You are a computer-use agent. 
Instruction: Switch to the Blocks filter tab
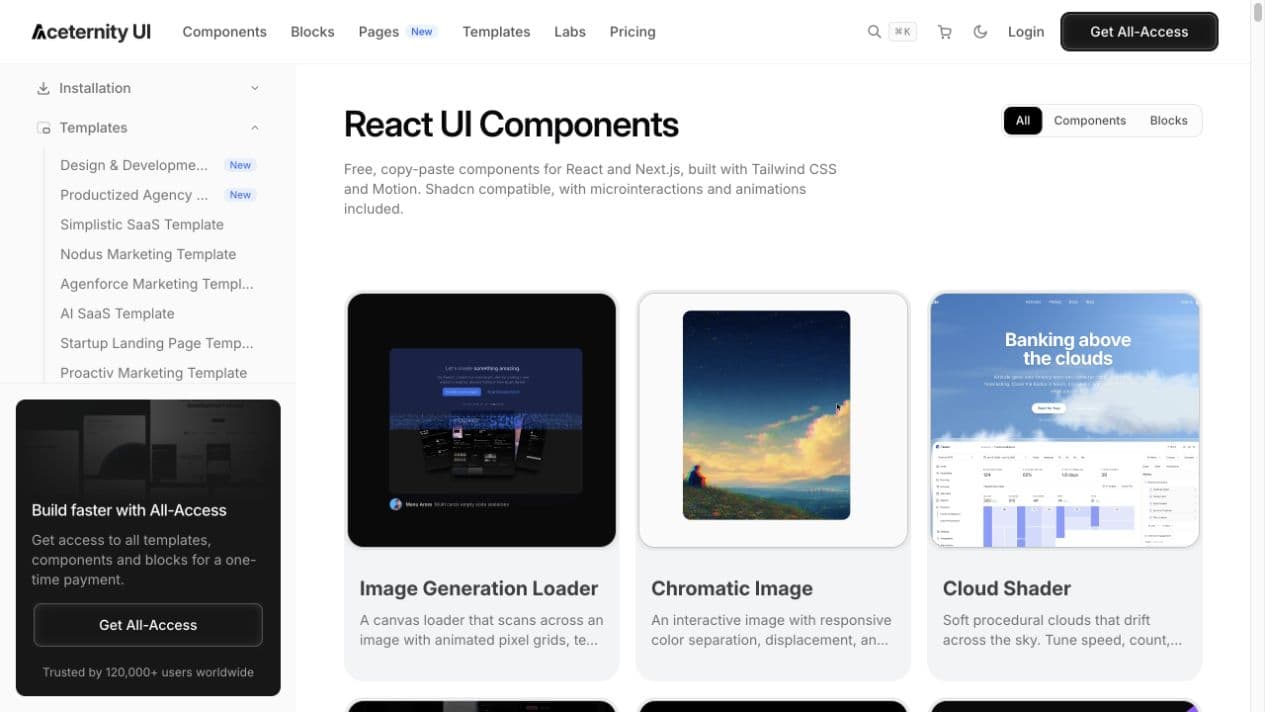coord(1168,121)
